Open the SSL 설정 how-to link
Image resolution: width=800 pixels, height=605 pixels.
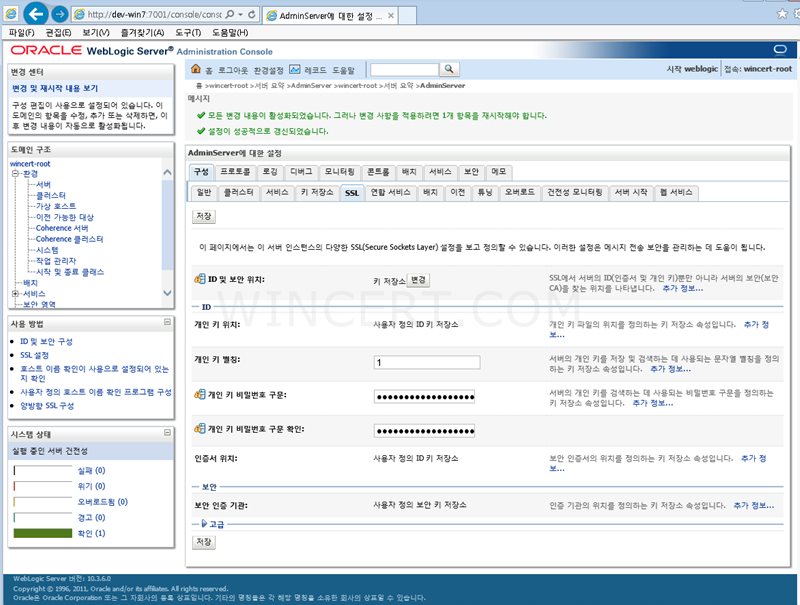coord(35,355)
